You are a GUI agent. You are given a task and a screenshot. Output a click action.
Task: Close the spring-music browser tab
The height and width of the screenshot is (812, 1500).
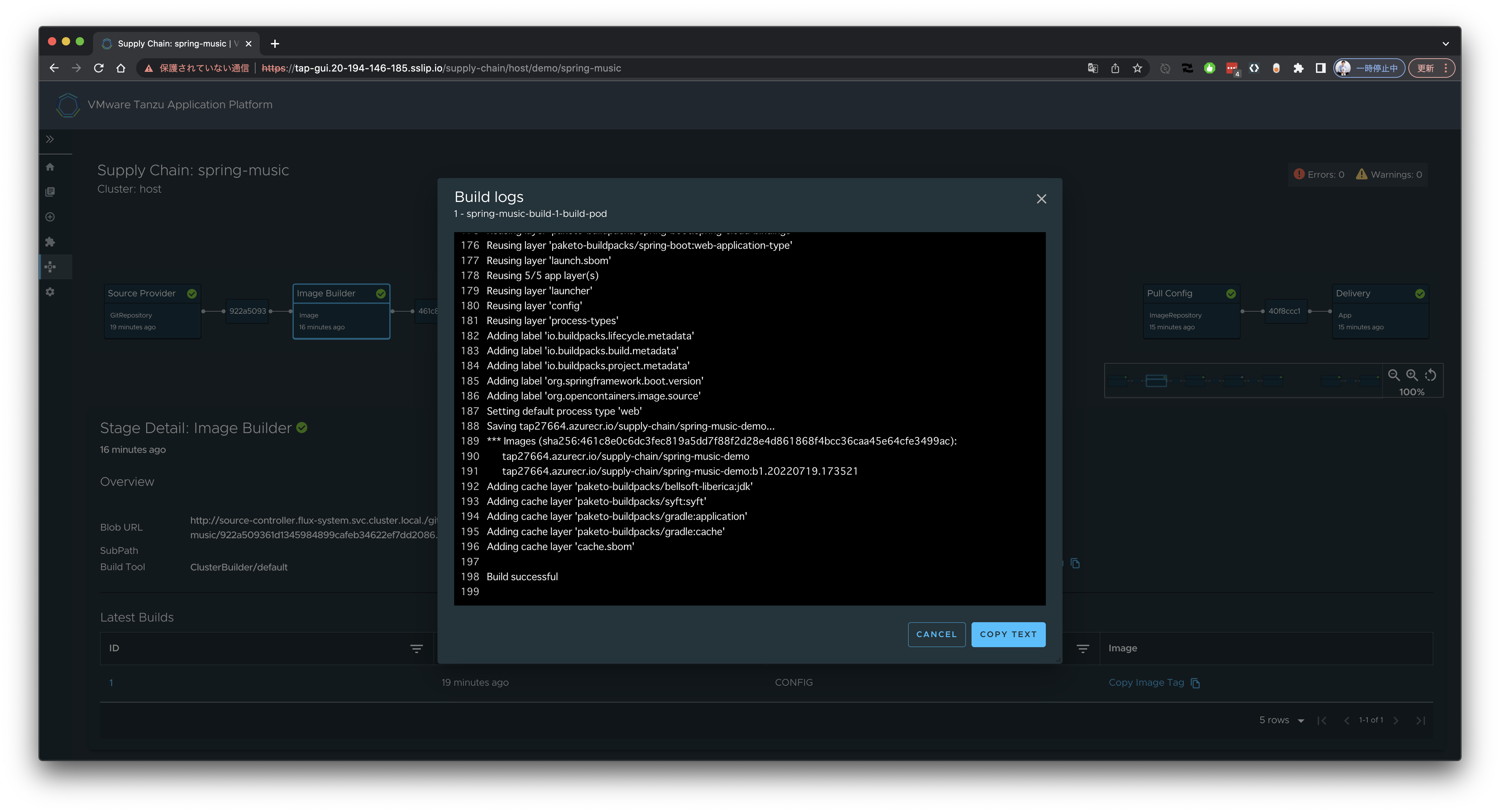[x=249, y=44]
